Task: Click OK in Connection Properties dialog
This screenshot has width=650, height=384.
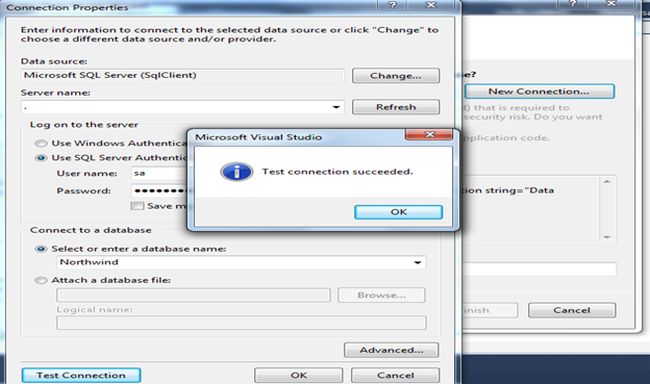Action: pos(298,375)
